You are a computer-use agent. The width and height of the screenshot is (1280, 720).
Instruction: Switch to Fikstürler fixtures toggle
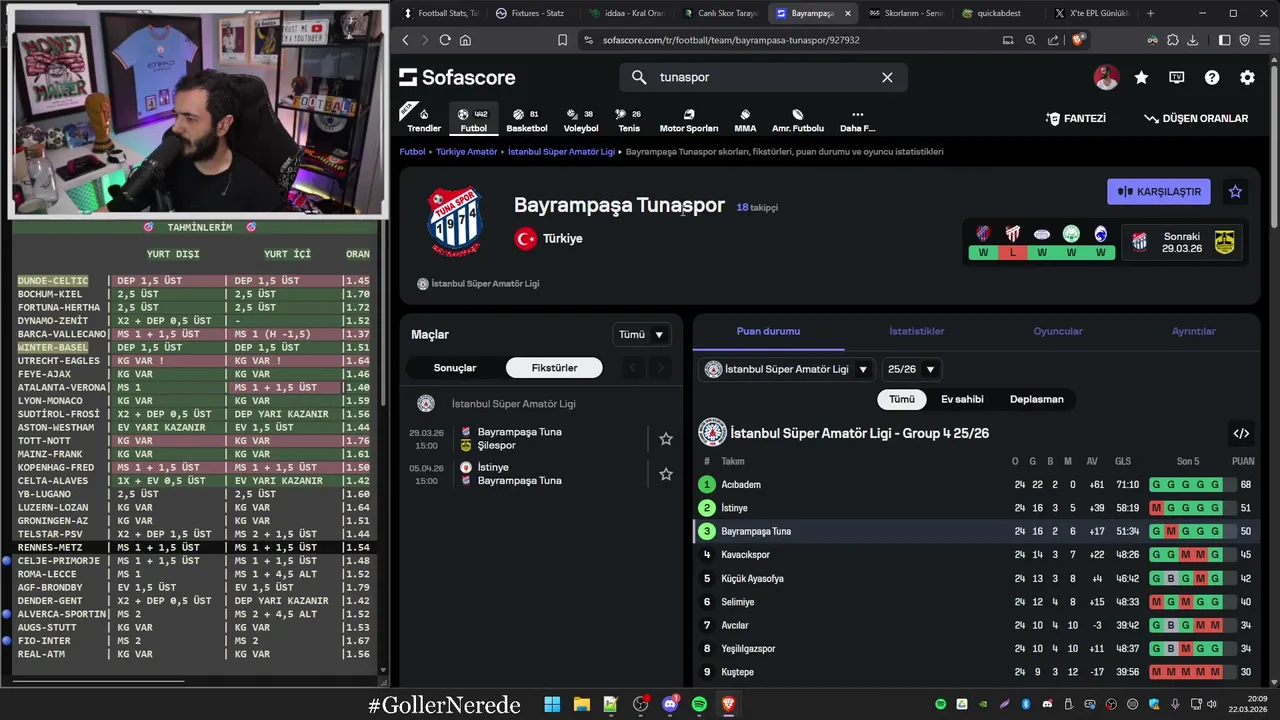(555, 368)
